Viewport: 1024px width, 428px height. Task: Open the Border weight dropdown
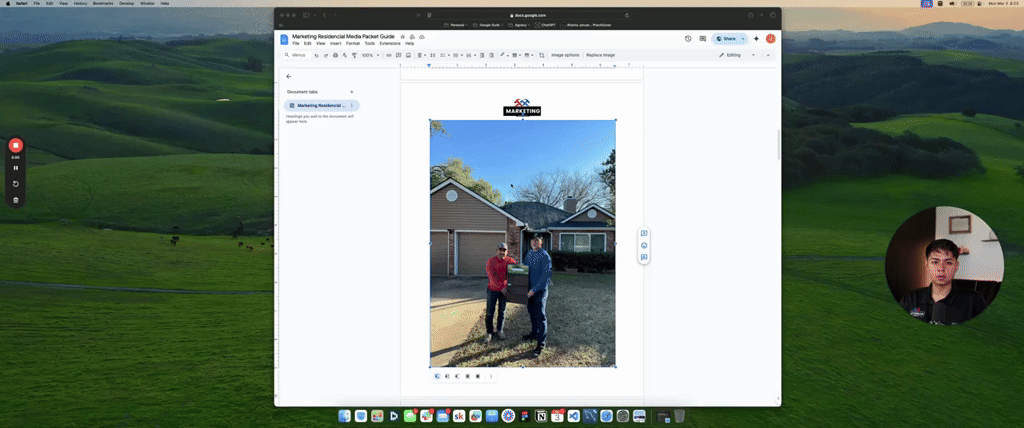coord(516,55)
